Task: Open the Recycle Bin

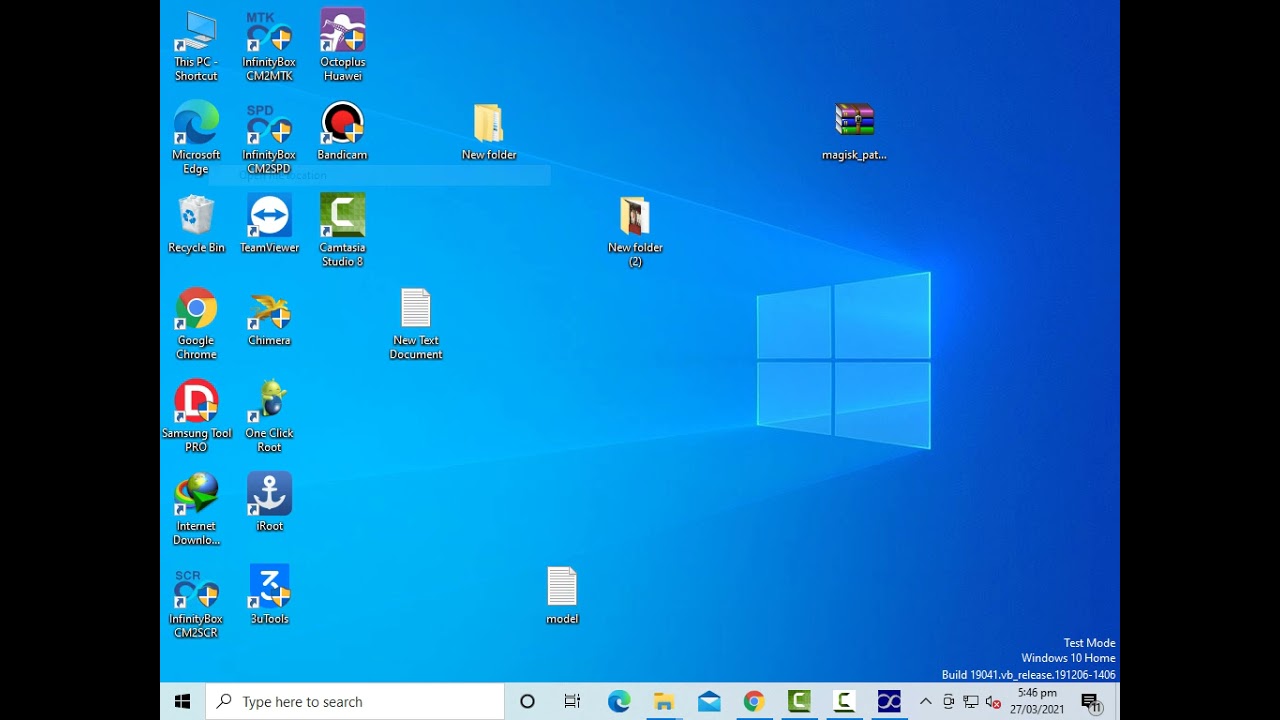Action: pyautogui.click(x=196, y=224)
